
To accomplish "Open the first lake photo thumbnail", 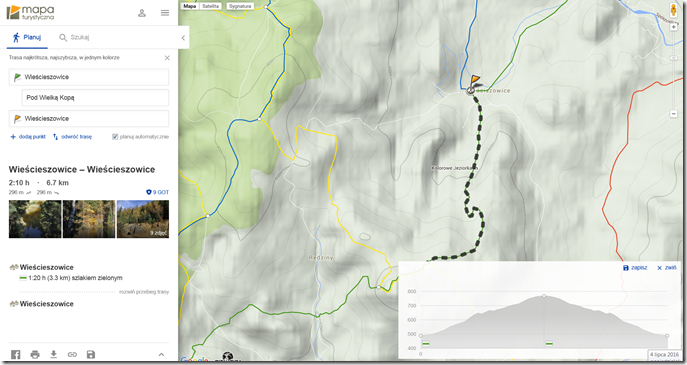I will 35,219.
